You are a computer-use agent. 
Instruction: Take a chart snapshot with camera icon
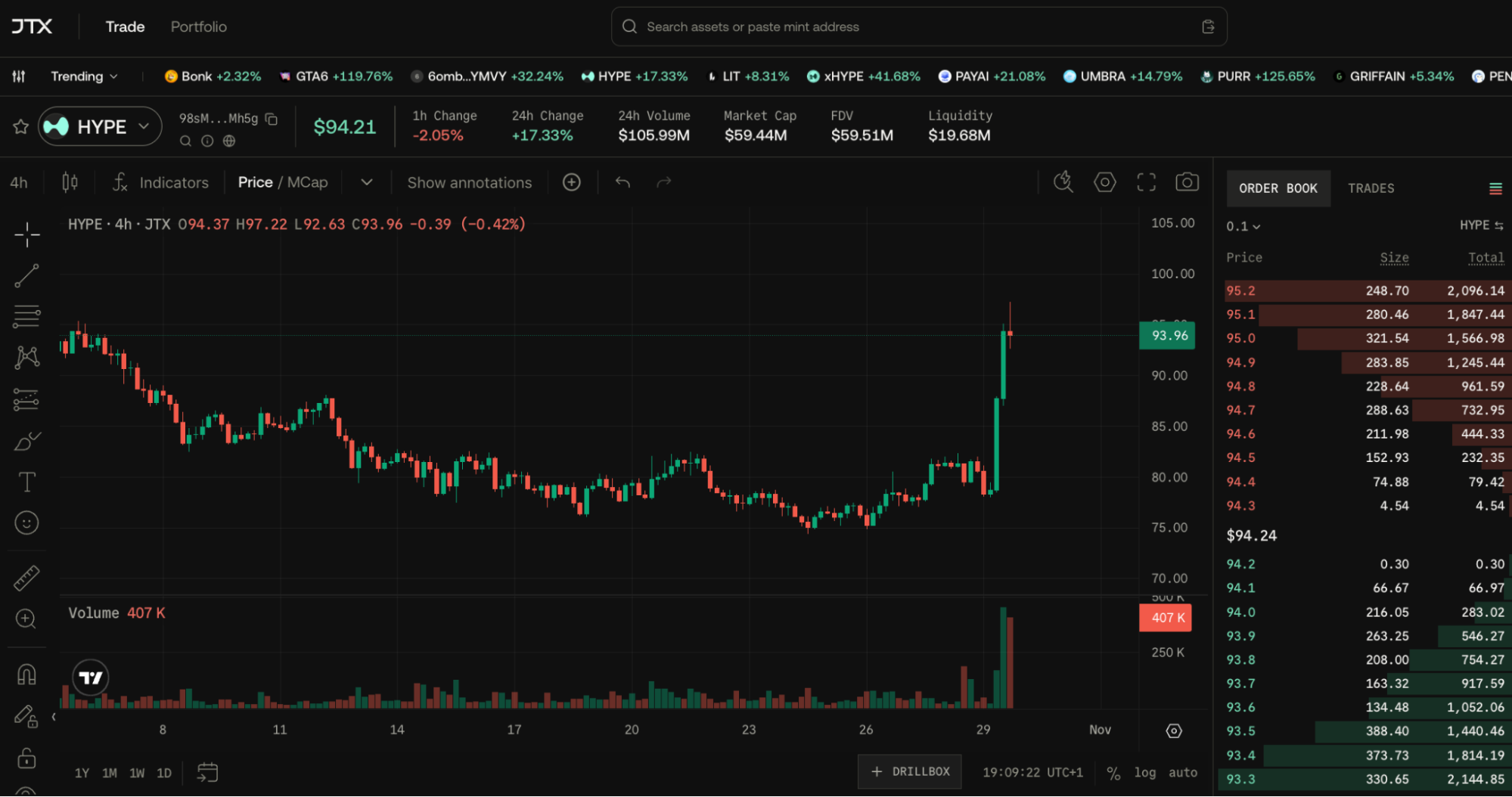[x=1187, y=182]
